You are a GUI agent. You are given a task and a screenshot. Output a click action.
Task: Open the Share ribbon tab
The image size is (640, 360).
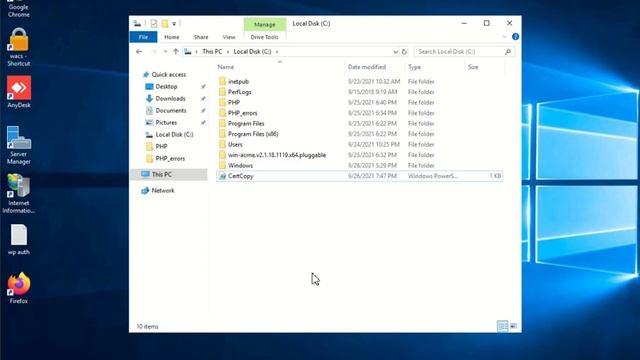201,37
